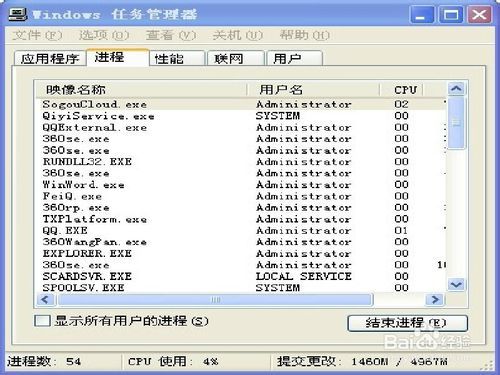Screen dimensions: 500x375
Task: Sort by CPU column header
Action: (401, 89)
